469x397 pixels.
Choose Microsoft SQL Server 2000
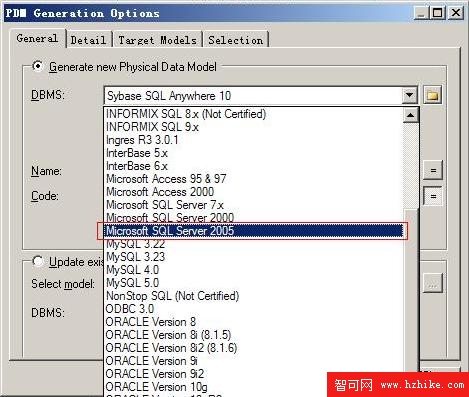coord(253,218)
